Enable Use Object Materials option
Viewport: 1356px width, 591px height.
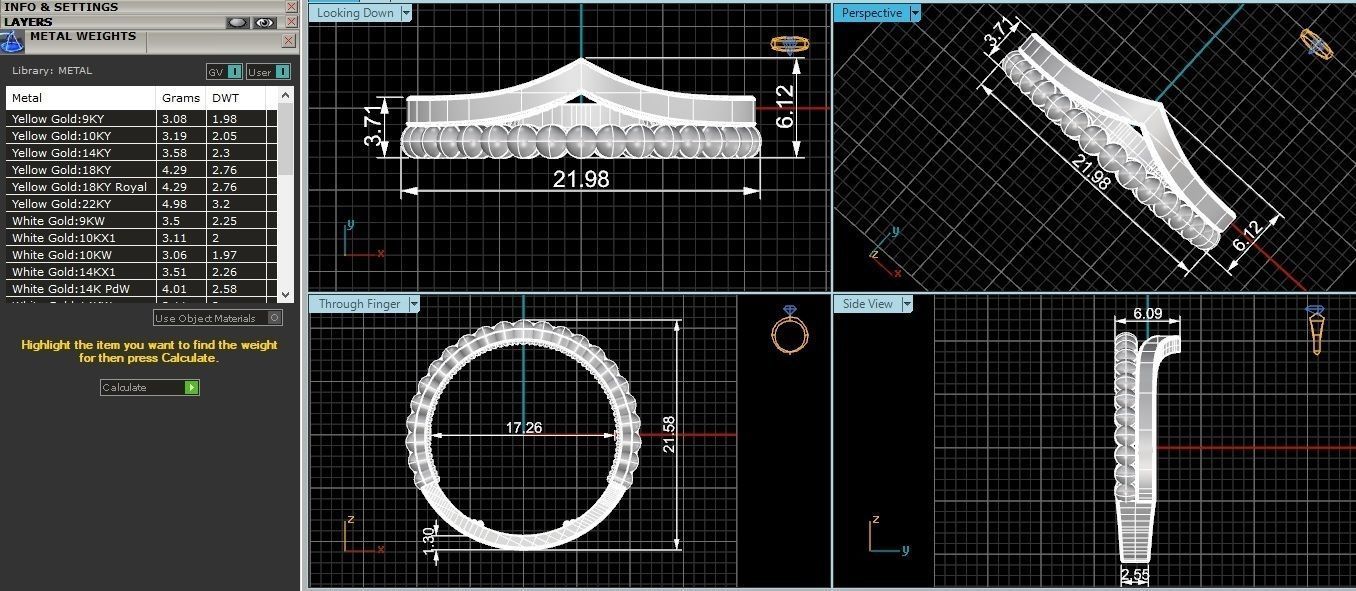(218, 318)
